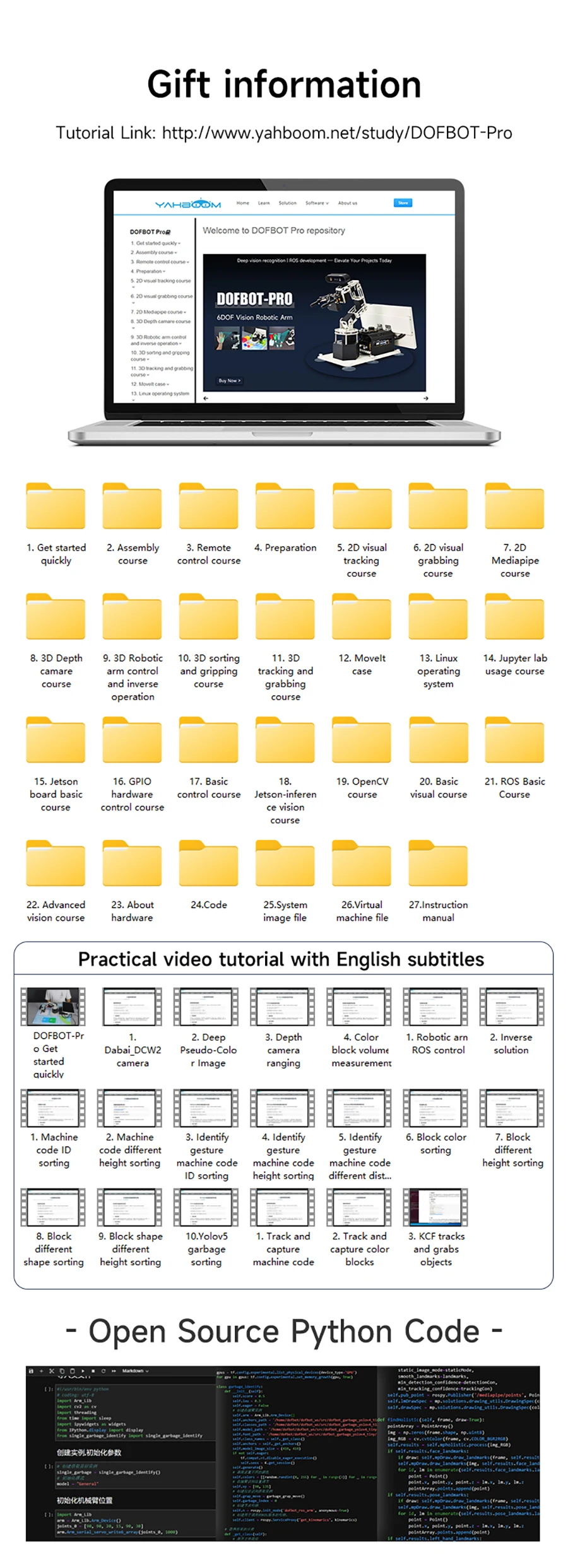This screenshot has height=1568, width=568.
Task: Open the '21. ROS Basic Course' folder
Action: point(514,739)
